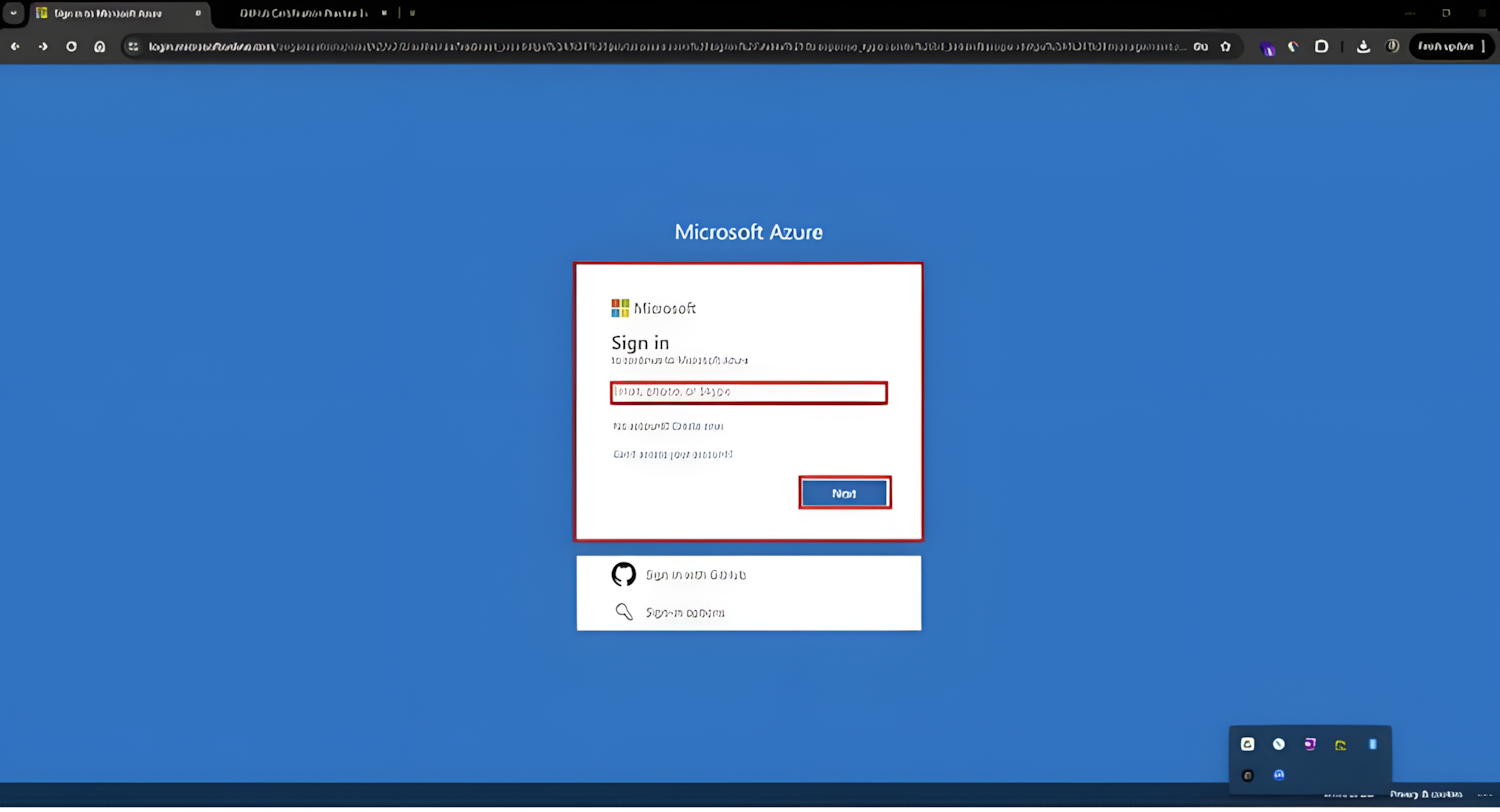Choose Sign in with GitHub
The image size is (1500, 812).
click(696, 575)
